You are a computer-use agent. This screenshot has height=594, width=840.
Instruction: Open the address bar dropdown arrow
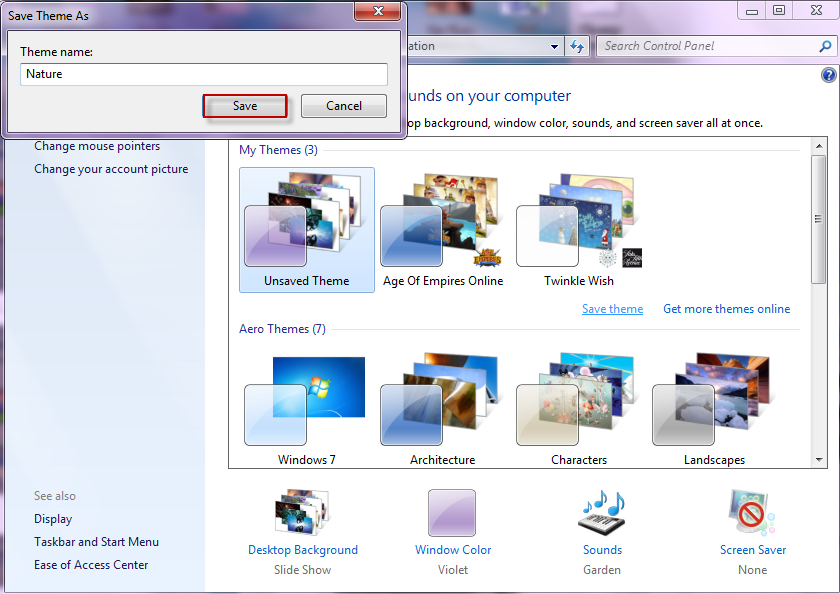(x=554, y=47)
